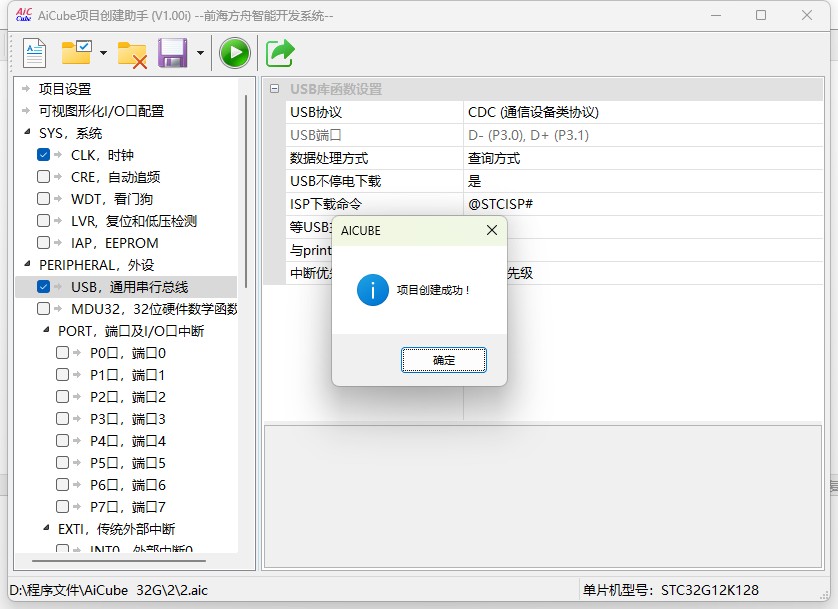The height and width of the screenshot is (609, 838).
Task: Click the vertical scrollbar of tree panel
Action: point(246,191)
